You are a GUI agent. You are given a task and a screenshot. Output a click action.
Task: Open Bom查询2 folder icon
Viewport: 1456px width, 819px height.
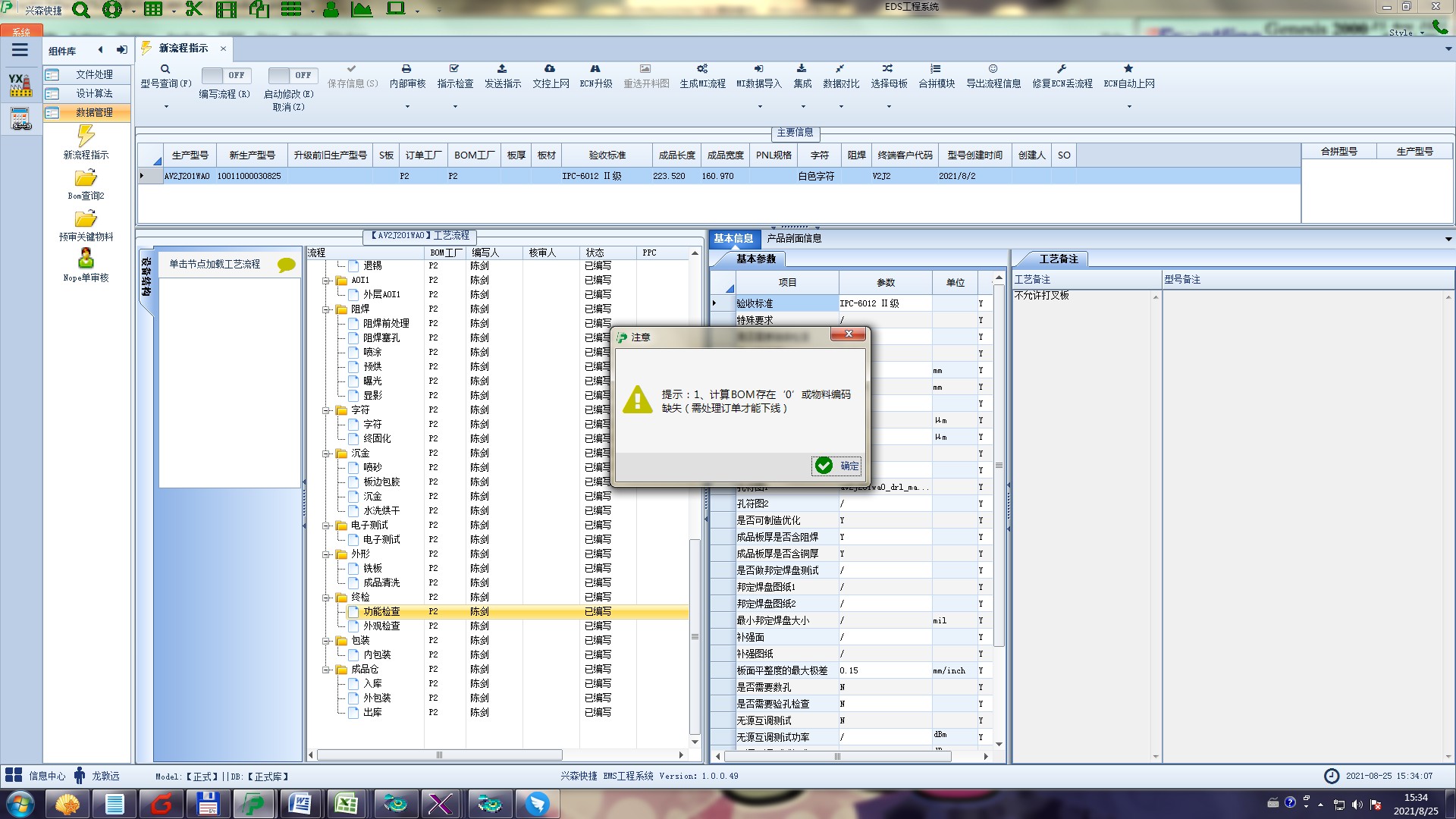tap(86, 178)
